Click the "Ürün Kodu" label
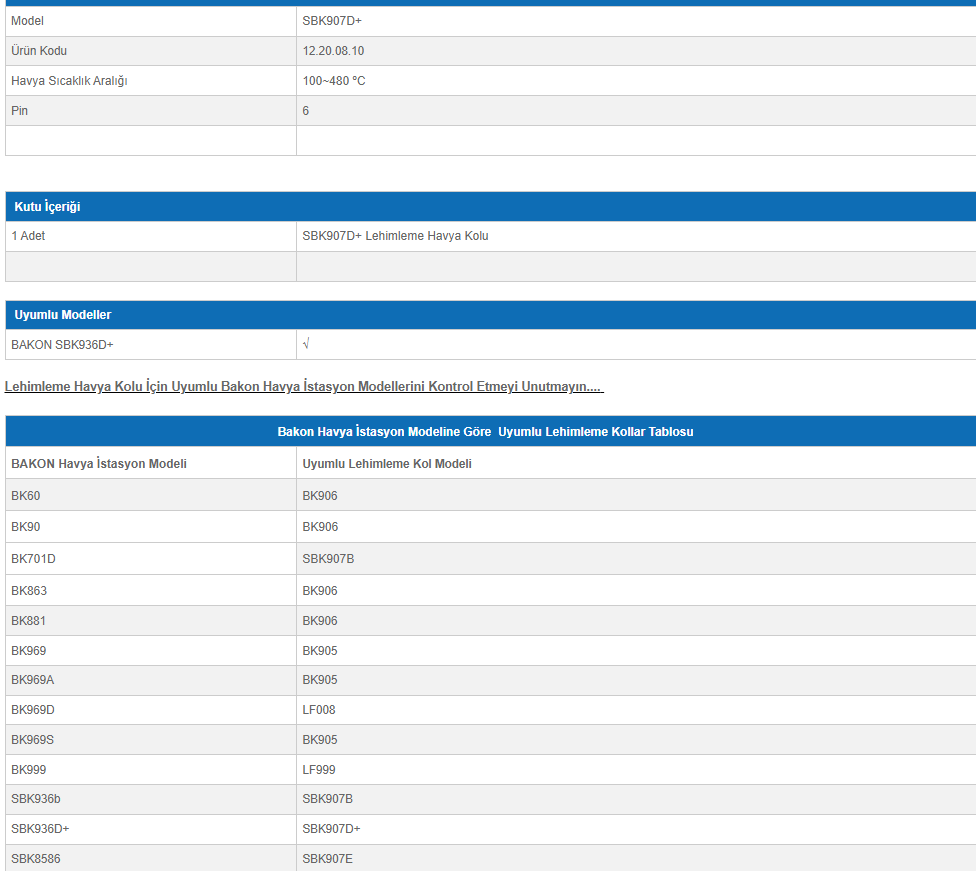The width and height of the screenshot is (976, 871). coord(39,51)
